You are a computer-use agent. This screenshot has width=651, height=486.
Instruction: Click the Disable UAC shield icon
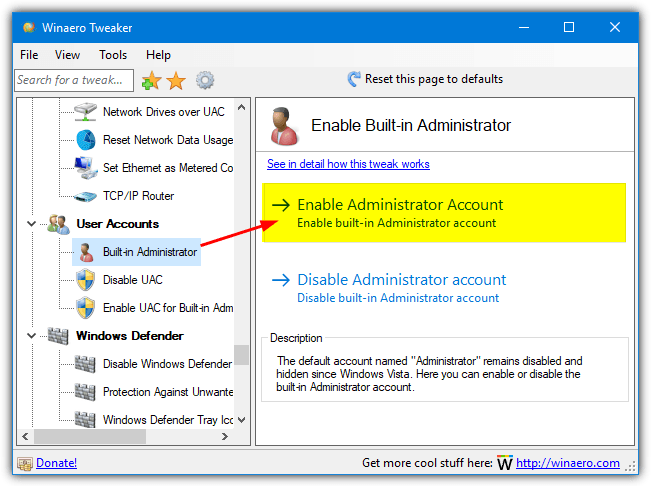point(86,280)
